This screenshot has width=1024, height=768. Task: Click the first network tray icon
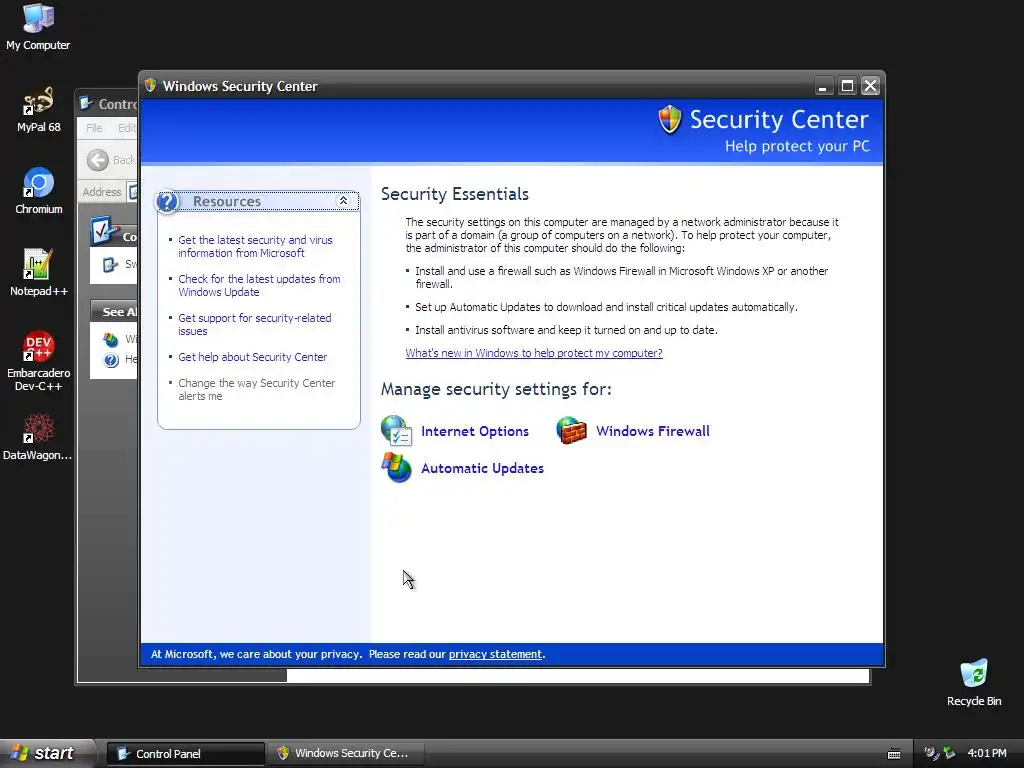tap(931, 753)
